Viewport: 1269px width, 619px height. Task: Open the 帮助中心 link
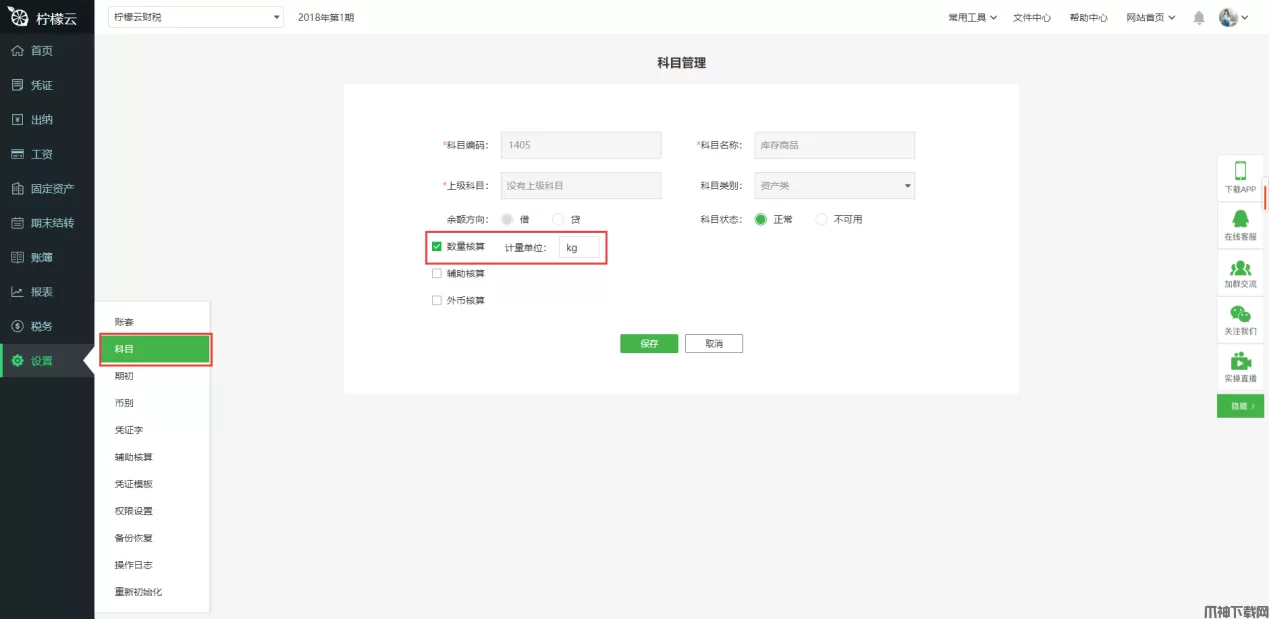pos(1088,18)
